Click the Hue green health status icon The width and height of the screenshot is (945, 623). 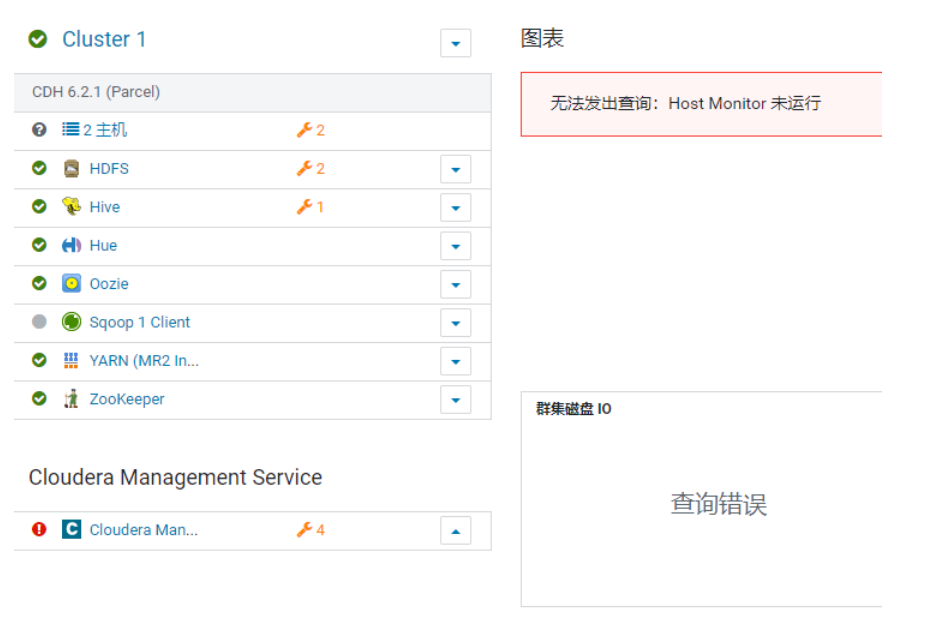(x=39, y=245)
